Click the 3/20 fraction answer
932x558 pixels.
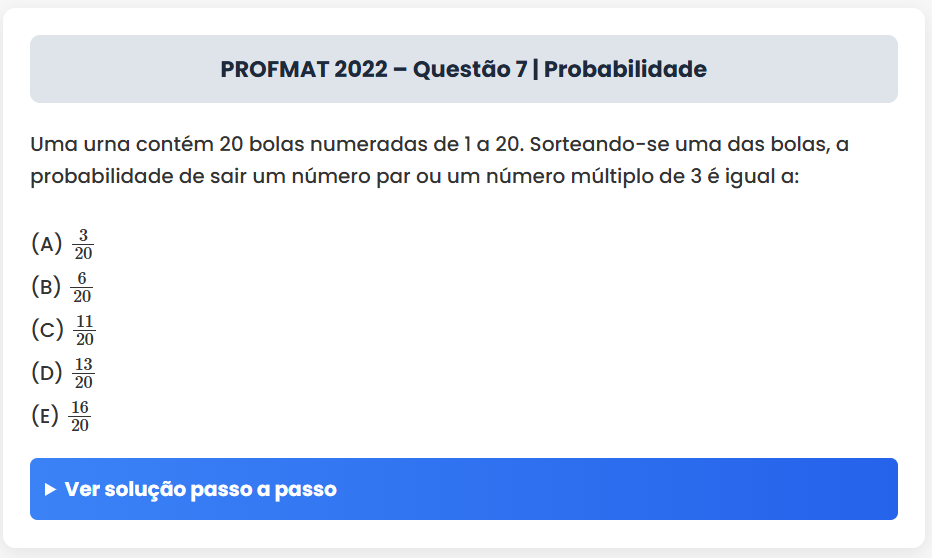pyautogui.click(x=84, y=244)
